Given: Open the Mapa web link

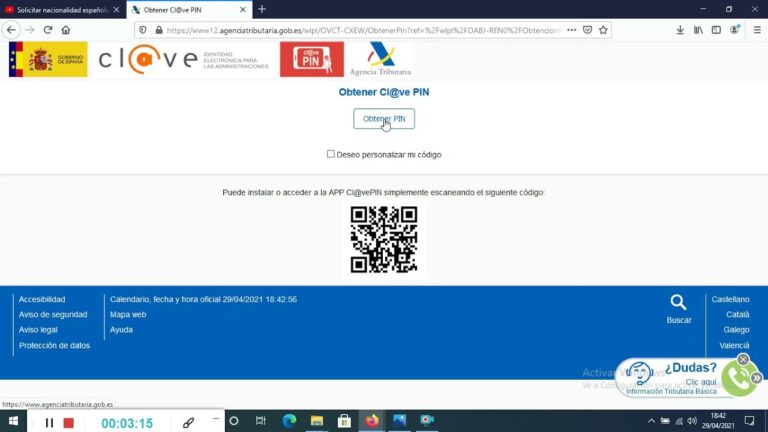Looking at the screenshot, I should [x=128, y=314].
